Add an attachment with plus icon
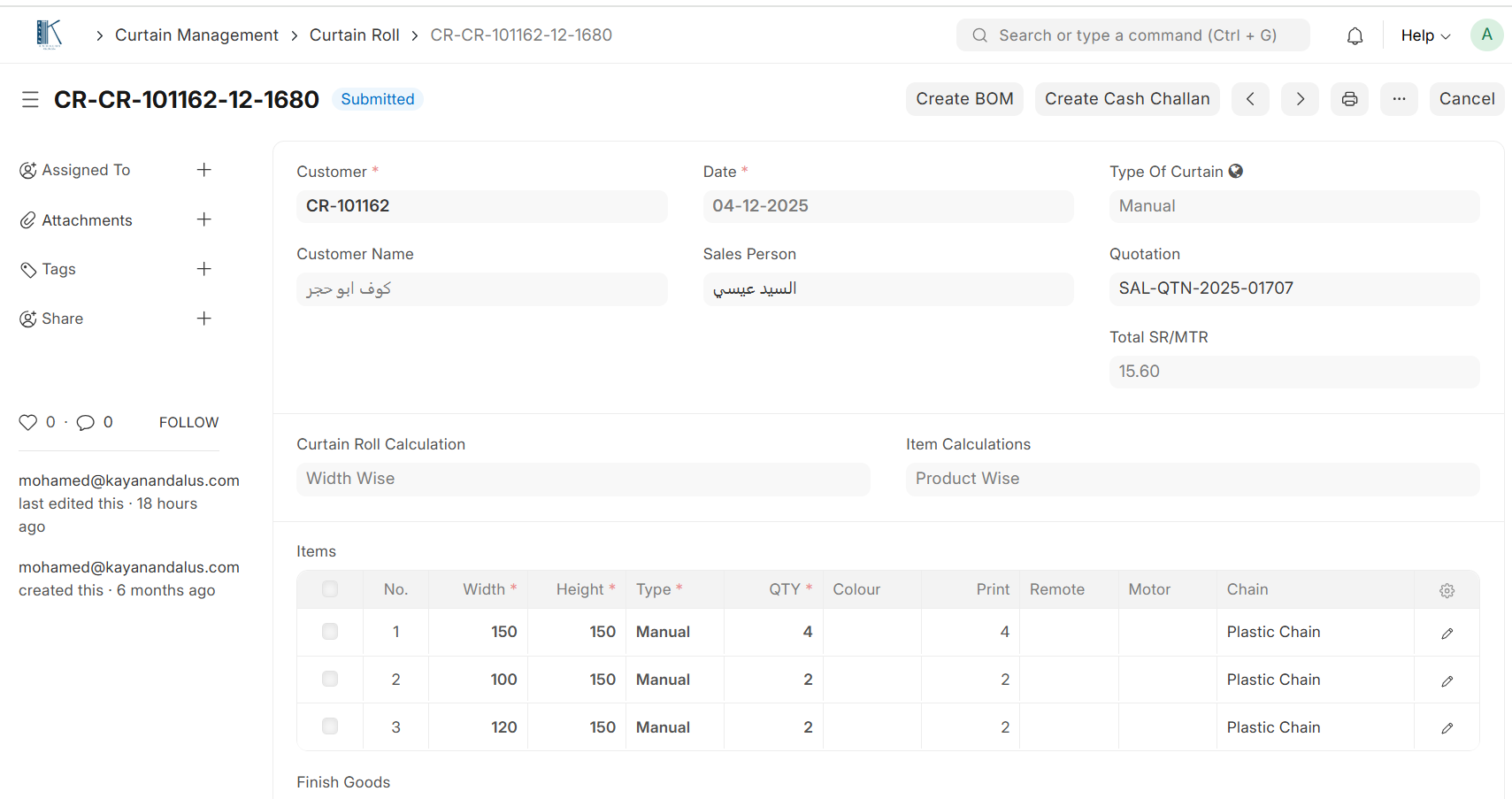The width and height of the screenshot is (1512, 799). point(203,219)
